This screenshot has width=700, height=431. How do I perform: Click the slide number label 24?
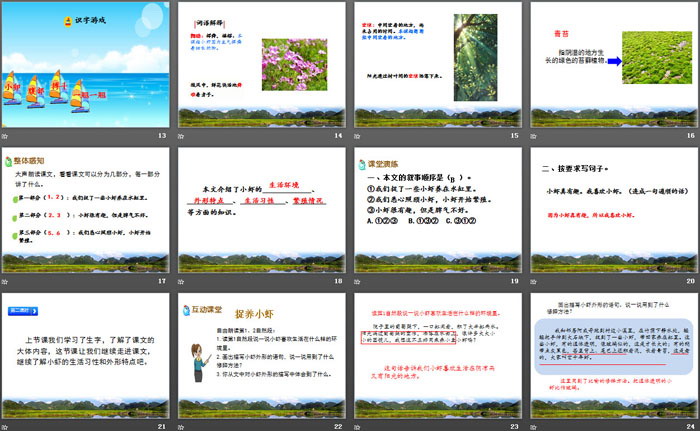(x=691, y=427)
